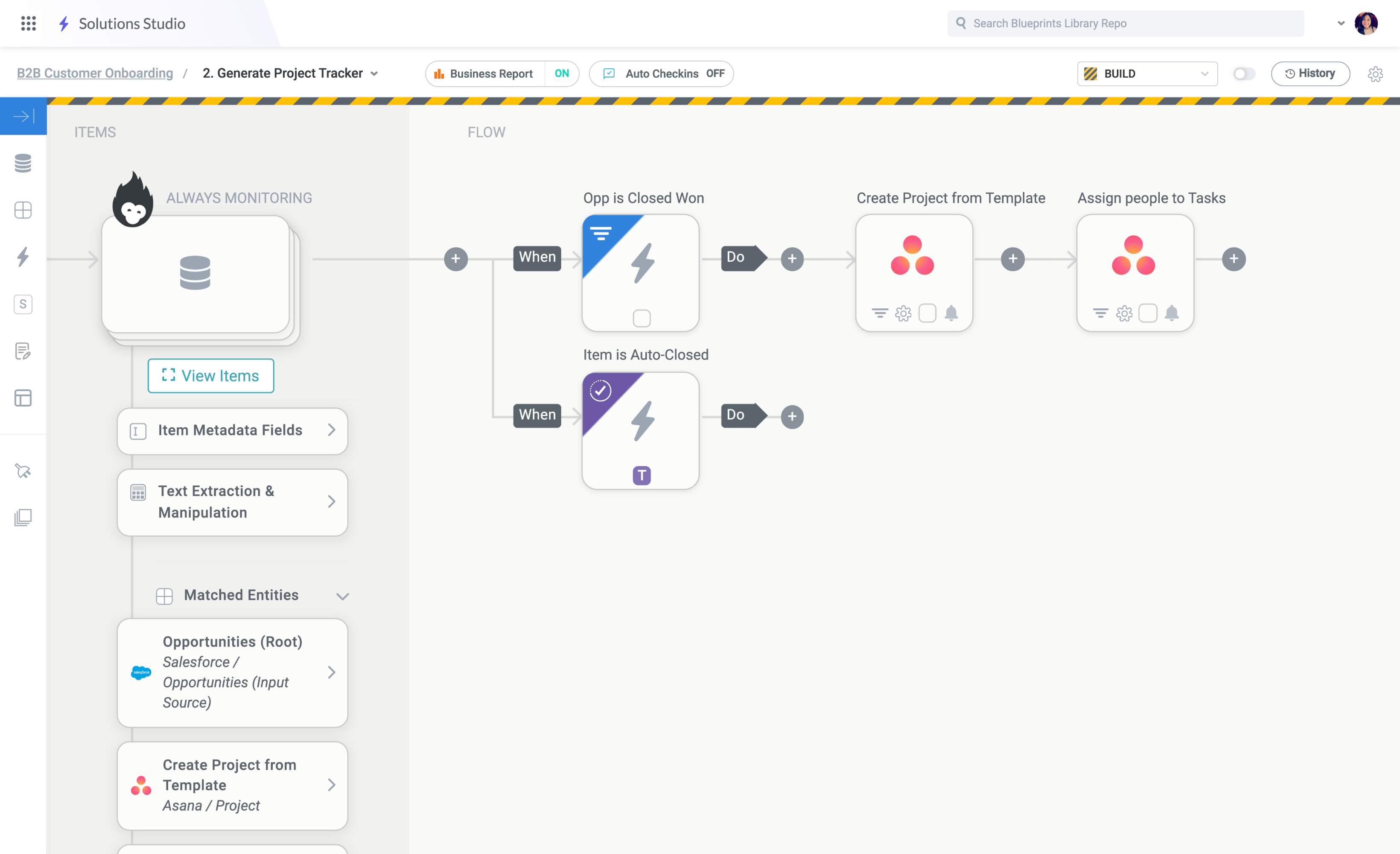This screenshot has width=1400, height=854.
Task: Click the settings gear beside History
Action: pyautogui.click(x=1375, y=74)
